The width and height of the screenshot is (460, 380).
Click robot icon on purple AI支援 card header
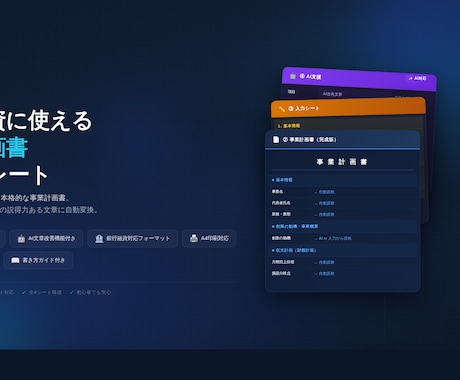click(x=293, y=76)
